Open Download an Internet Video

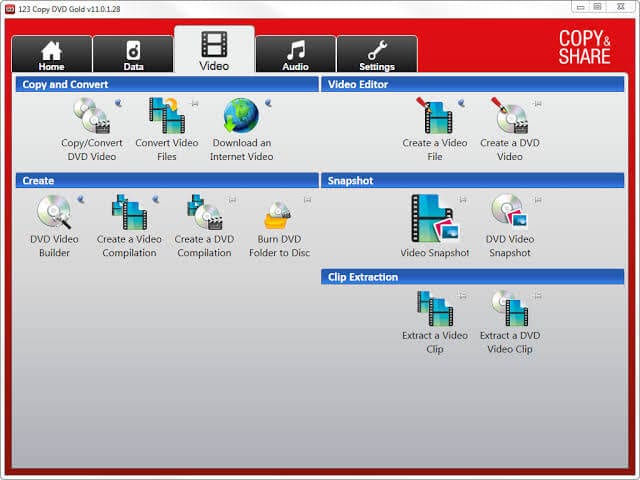241,129
